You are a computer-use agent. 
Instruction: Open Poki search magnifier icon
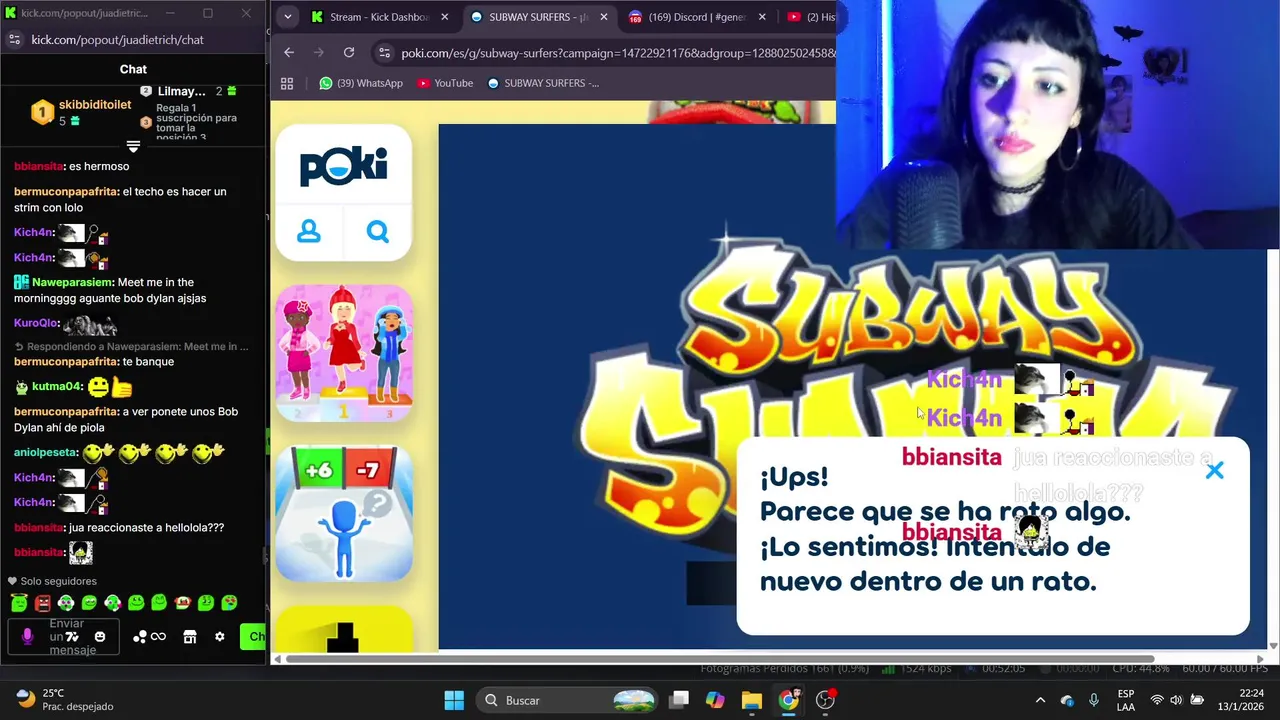point(377,232)
